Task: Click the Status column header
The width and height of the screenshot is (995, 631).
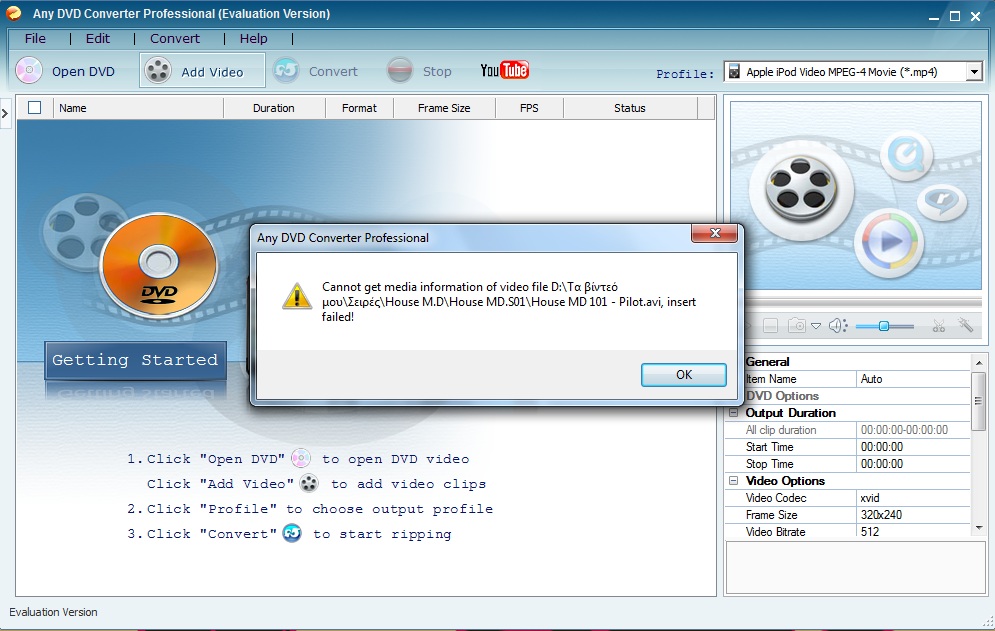Action: coord(630,108)
